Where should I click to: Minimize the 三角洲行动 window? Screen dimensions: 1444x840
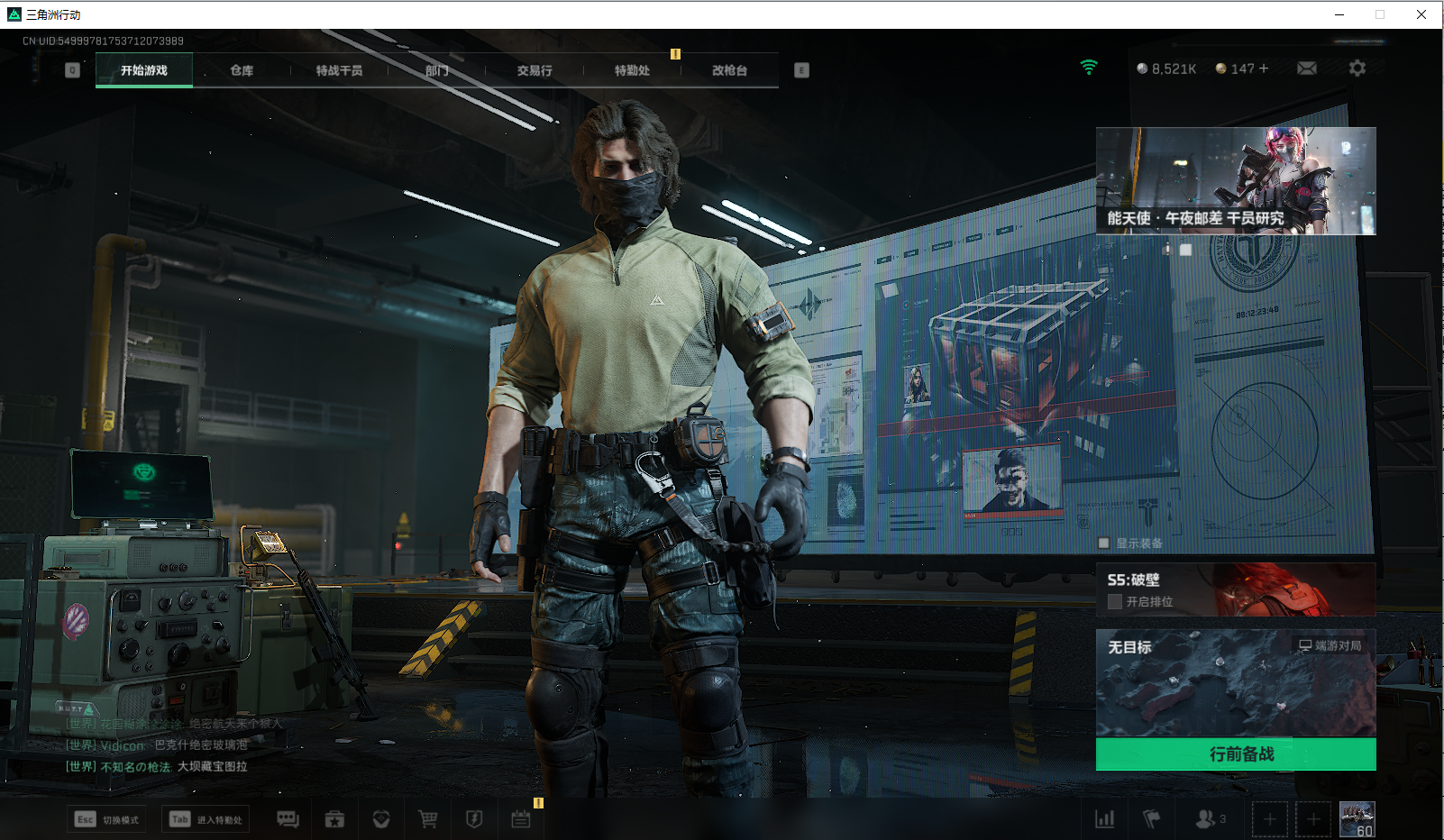(1339, 14)
